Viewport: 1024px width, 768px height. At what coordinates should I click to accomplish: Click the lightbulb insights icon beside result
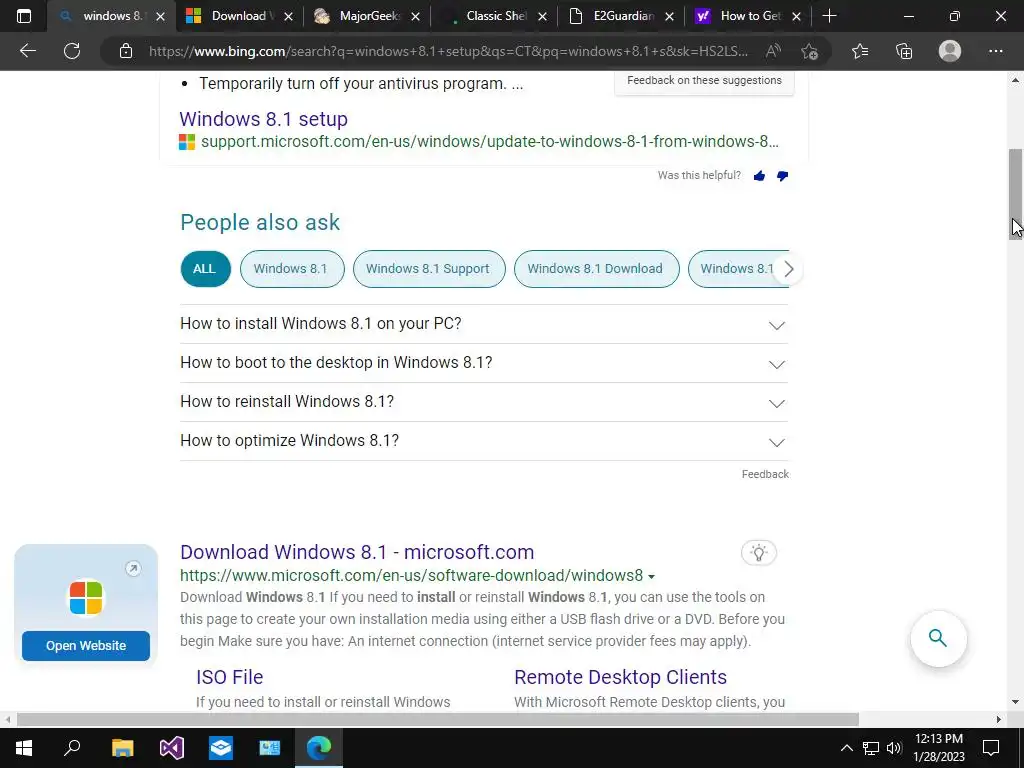tap(758, 553)
